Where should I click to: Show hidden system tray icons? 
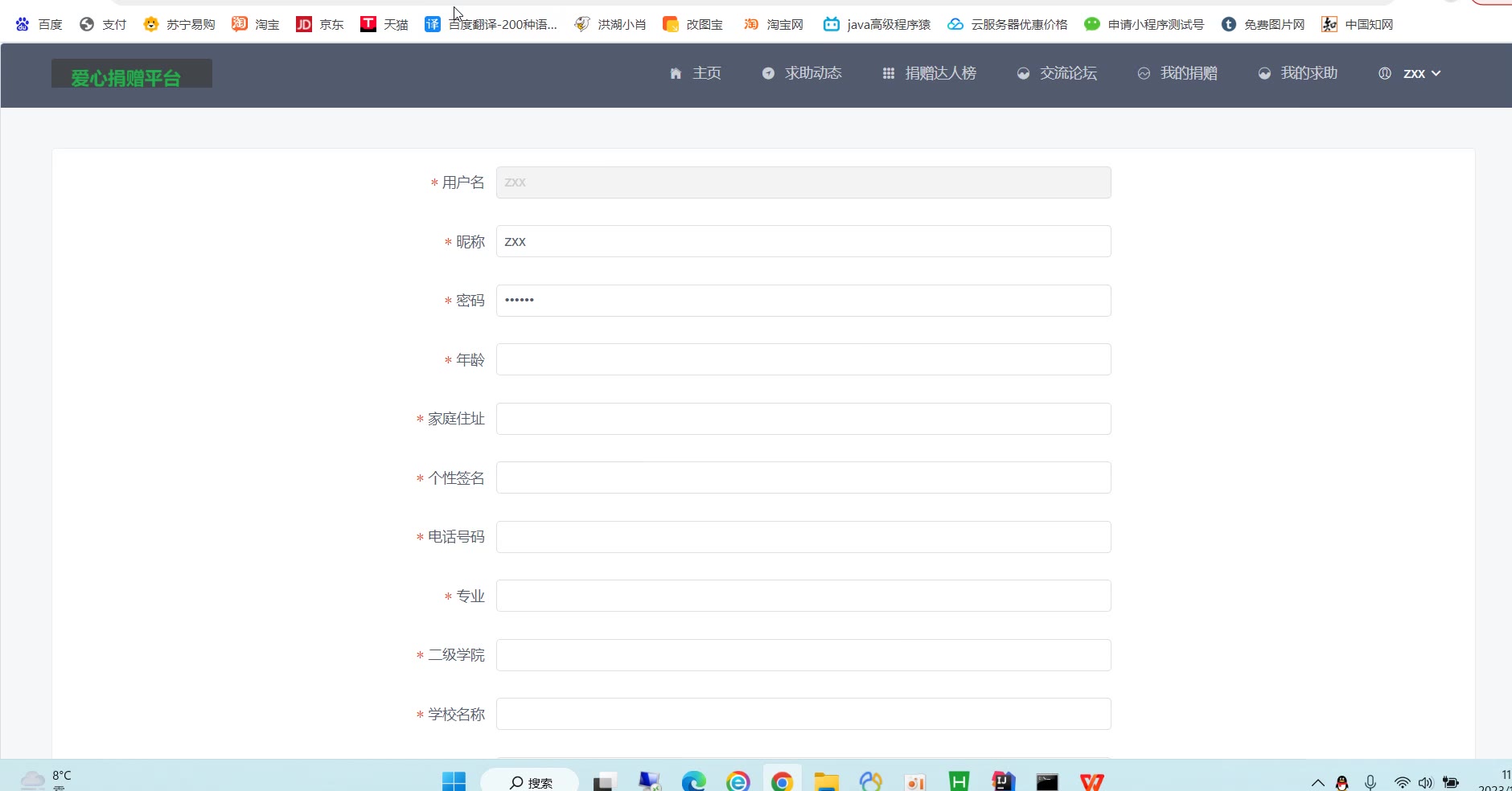pyautogui.click(x=1317, y=782)
